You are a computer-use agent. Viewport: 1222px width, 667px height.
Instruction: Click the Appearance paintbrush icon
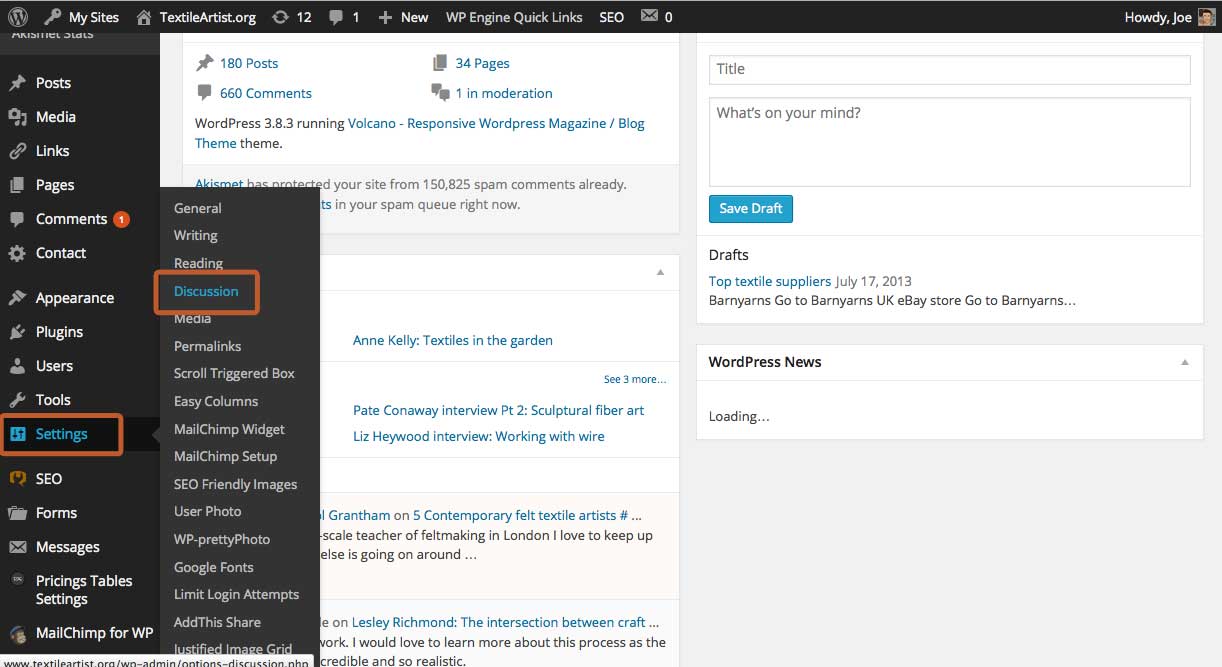(x=17, y=298)
